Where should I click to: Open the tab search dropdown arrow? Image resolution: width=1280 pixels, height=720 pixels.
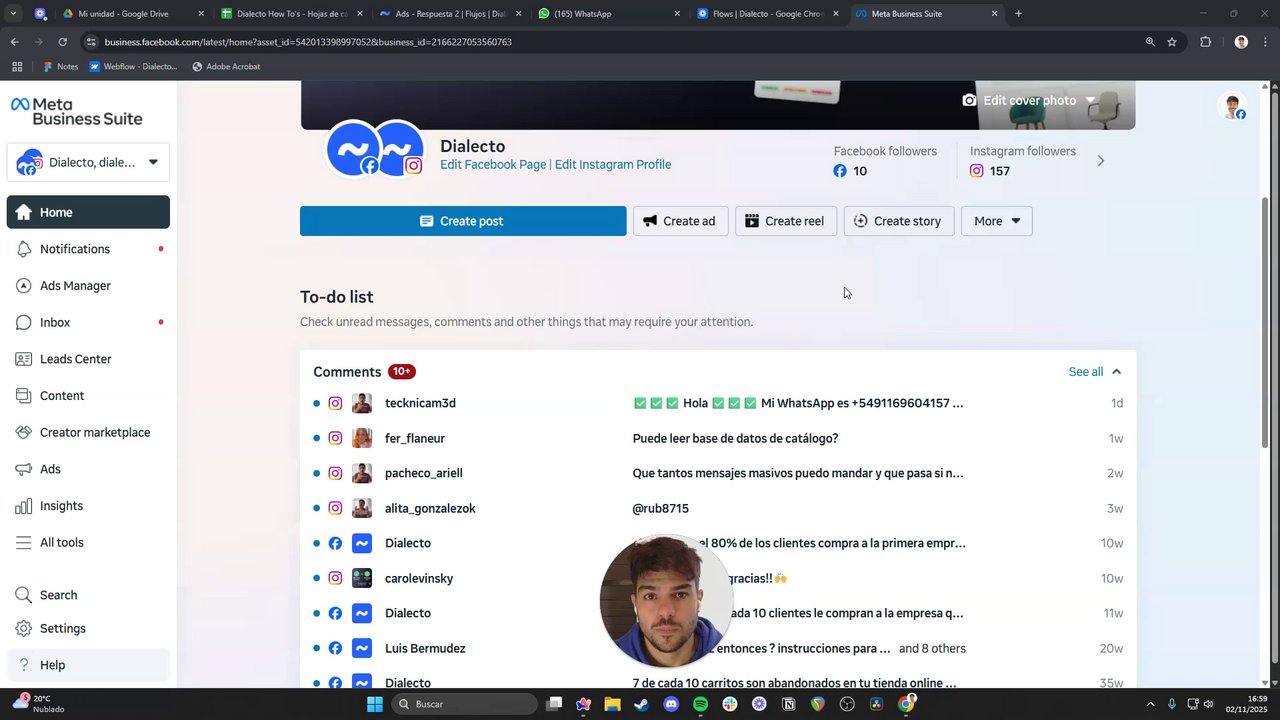pos(13,14)
